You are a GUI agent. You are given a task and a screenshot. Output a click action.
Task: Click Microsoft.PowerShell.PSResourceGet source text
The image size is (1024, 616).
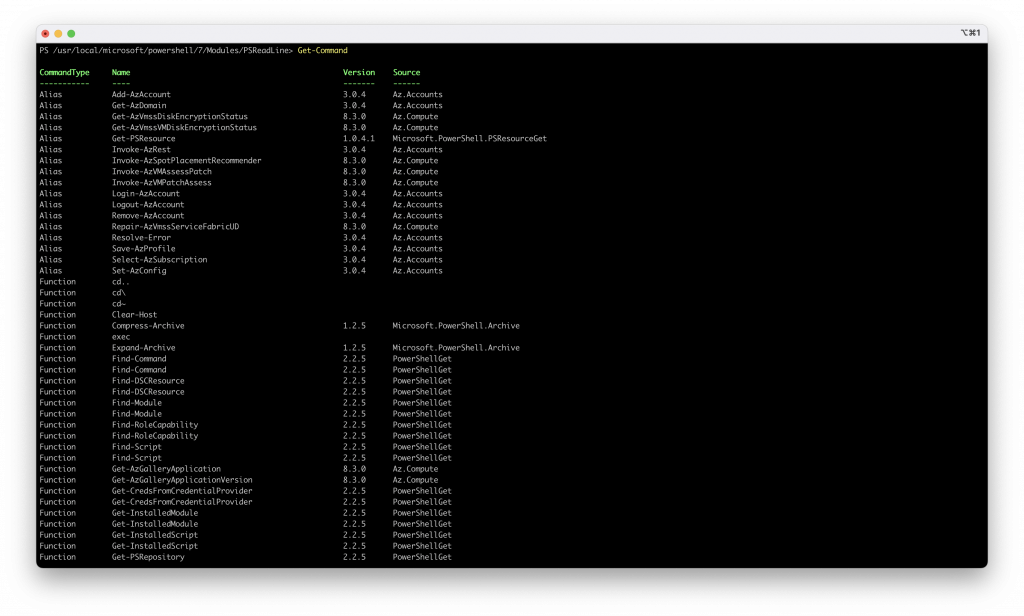470,138
